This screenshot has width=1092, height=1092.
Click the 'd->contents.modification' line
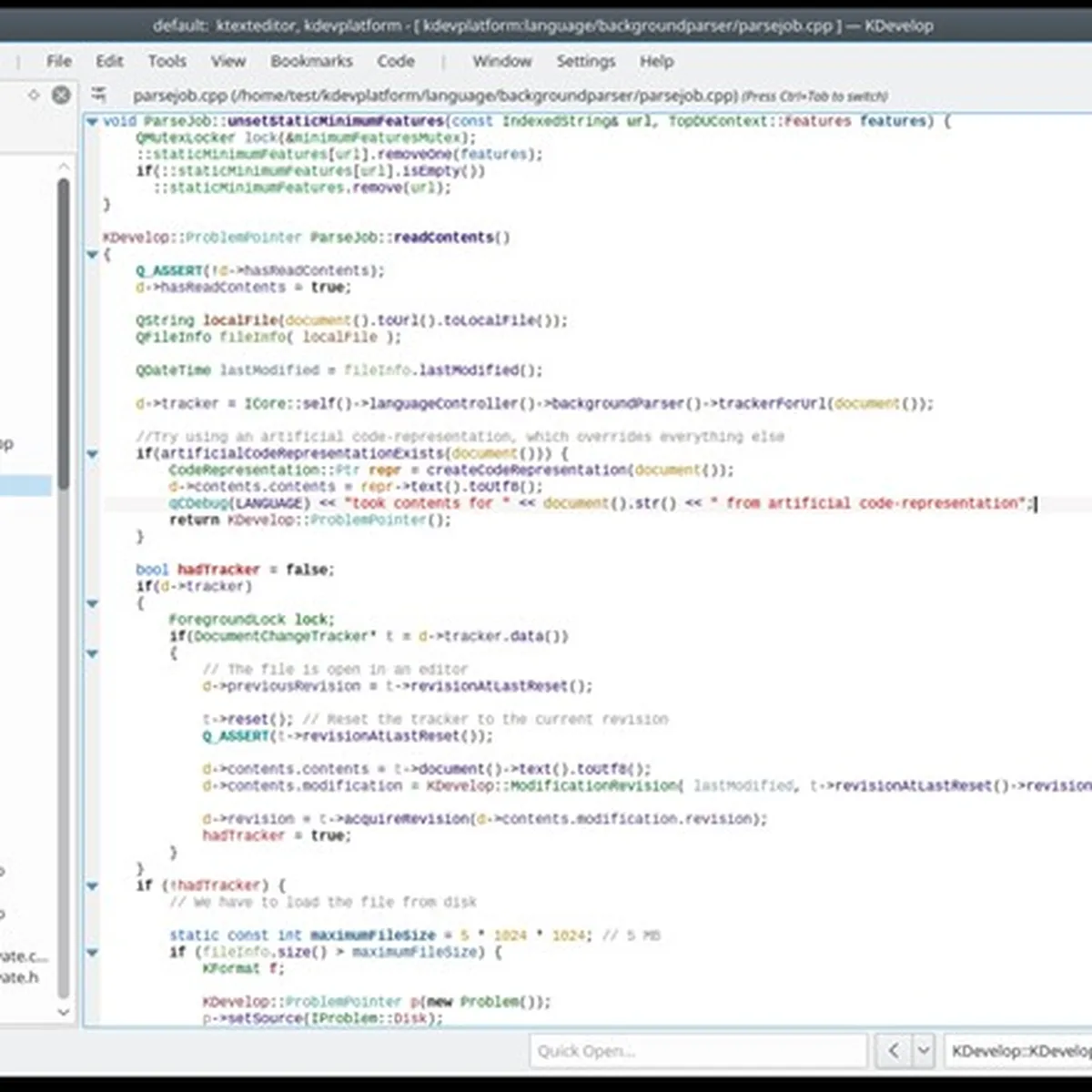pos(647,786)
